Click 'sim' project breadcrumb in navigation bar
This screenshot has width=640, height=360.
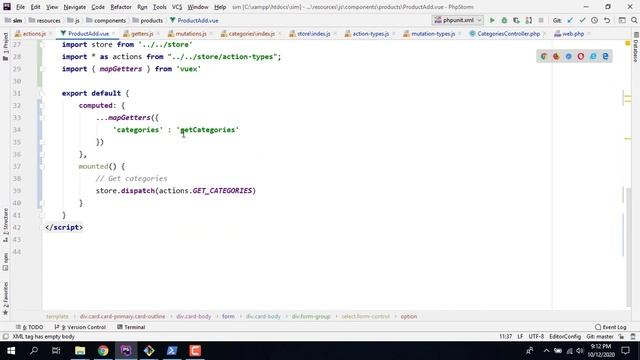[x=14, y=20]
